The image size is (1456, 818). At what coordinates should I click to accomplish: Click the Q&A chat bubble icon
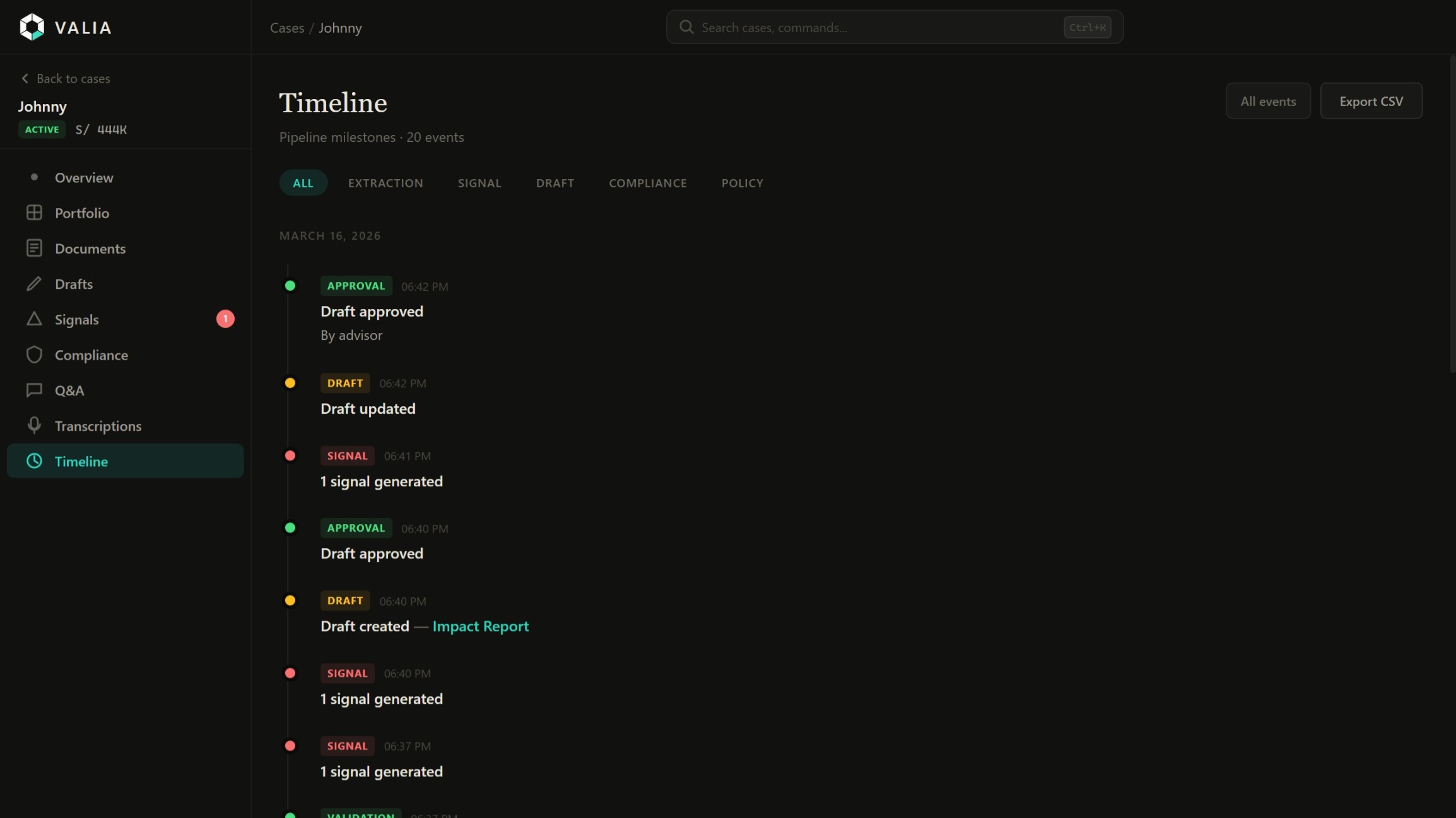point(34,390)
